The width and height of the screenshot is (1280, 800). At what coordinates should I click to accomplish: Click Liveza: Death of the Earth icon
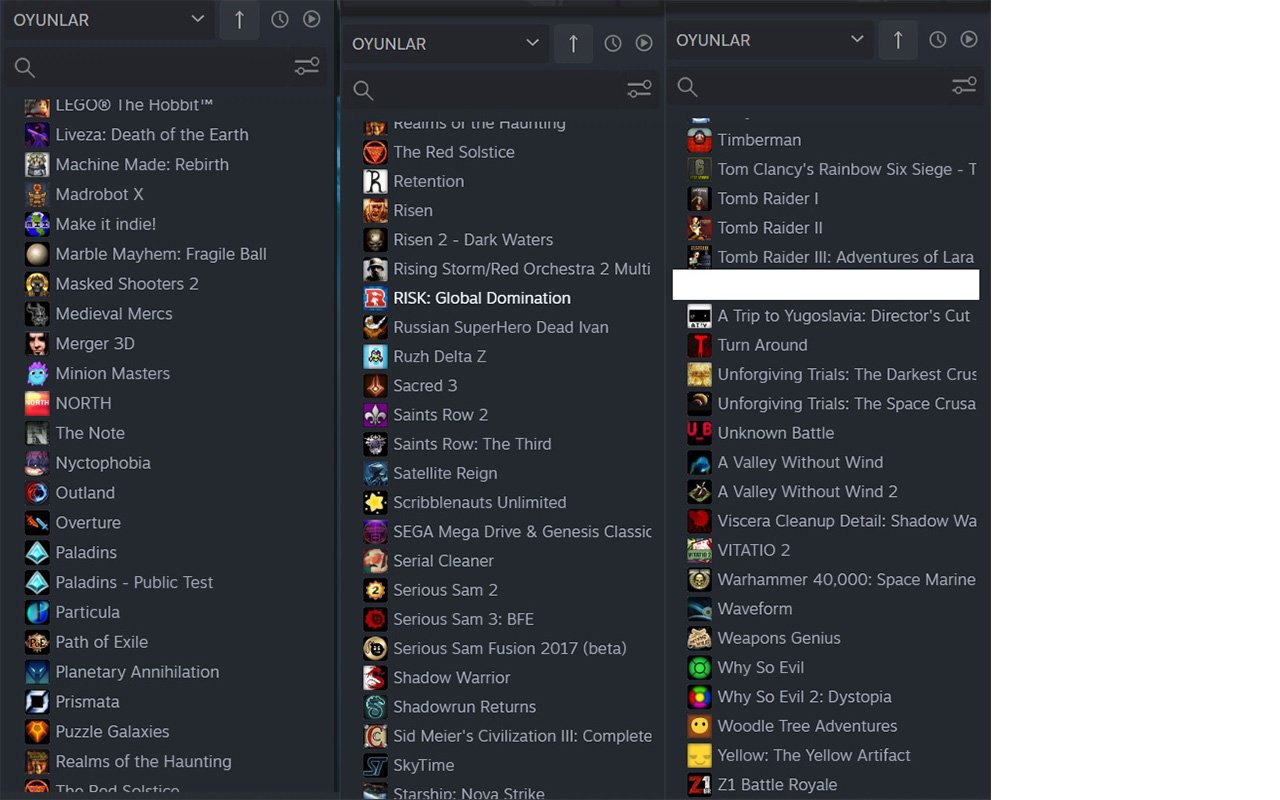pyautogui.click(x=37, y=135)
